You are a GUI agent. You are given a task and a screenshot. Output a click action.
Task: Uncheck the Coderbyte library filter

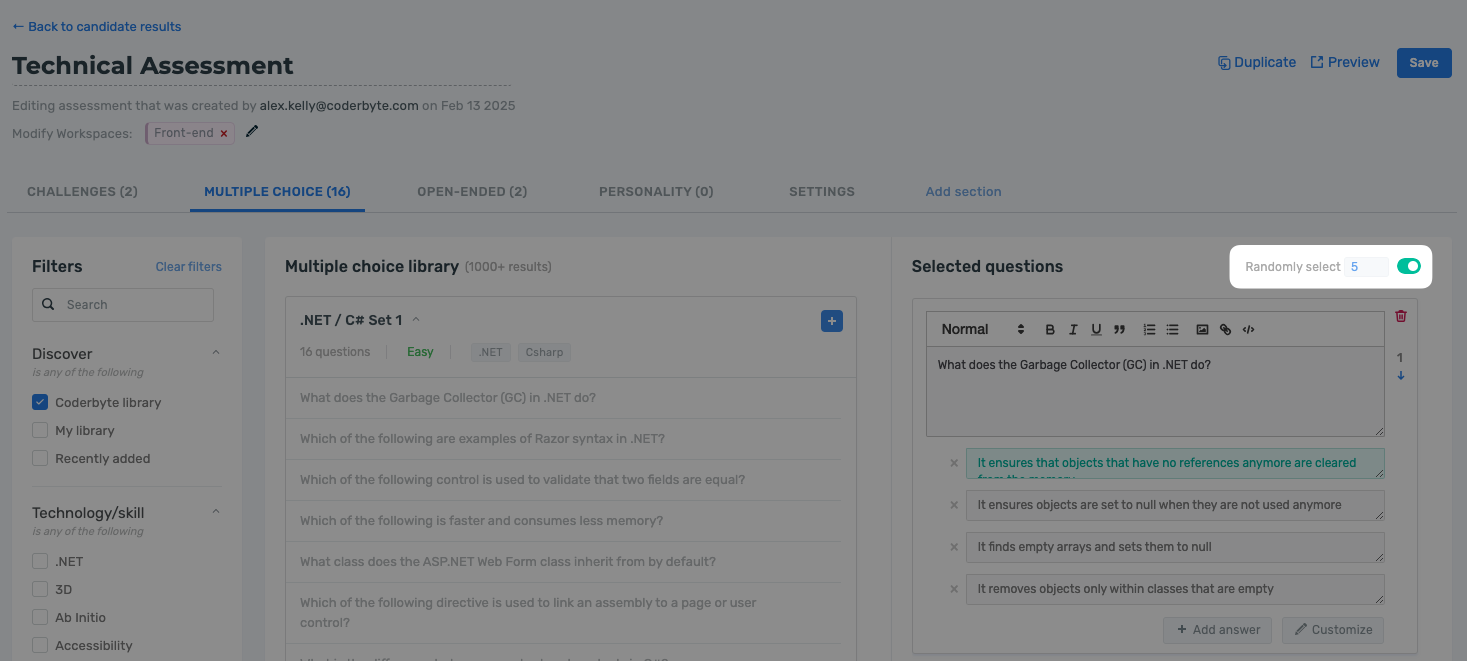(40, 403)
